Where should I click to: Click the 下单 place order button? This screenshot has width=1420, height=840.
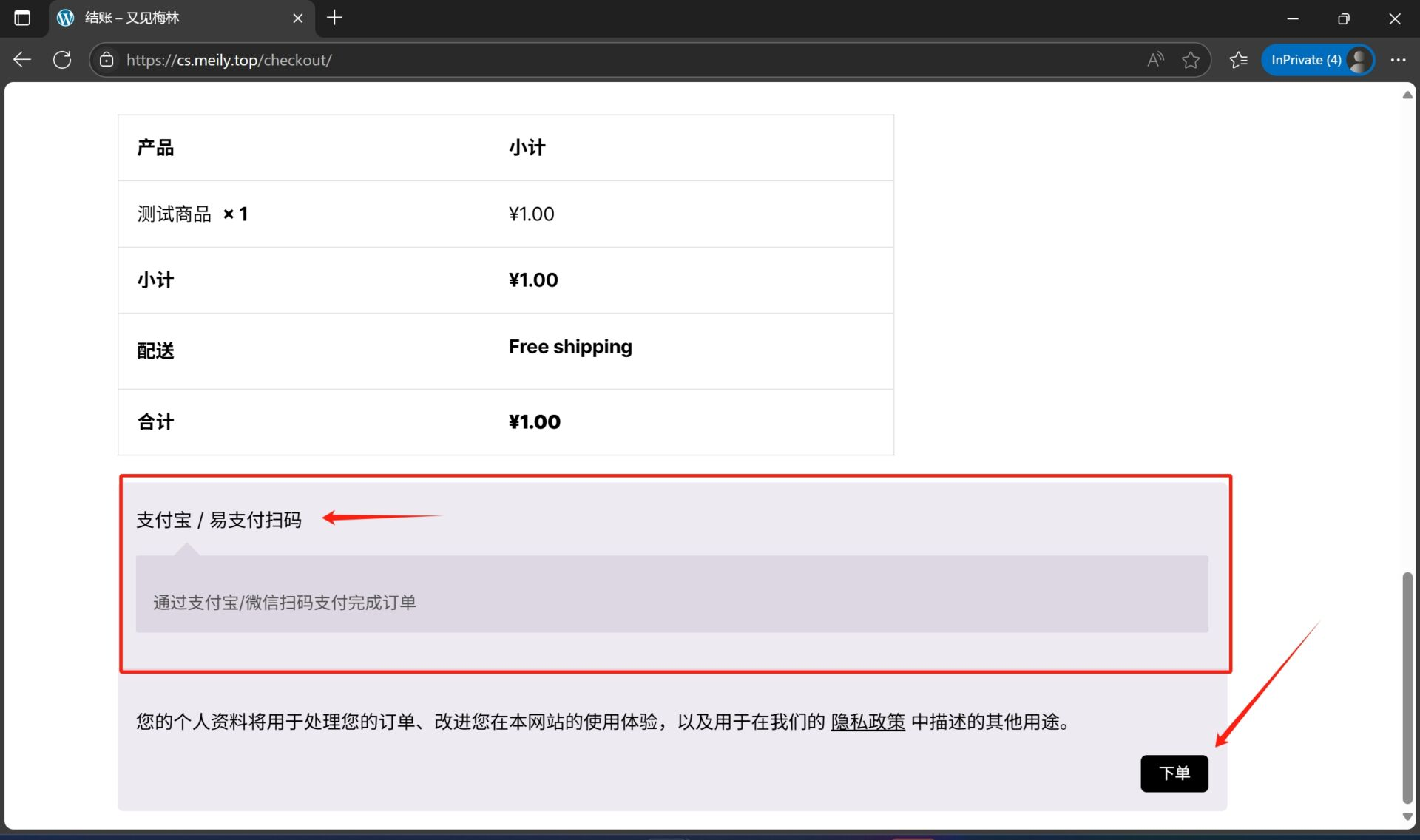pyautogui.click(x=1174, y=773)
